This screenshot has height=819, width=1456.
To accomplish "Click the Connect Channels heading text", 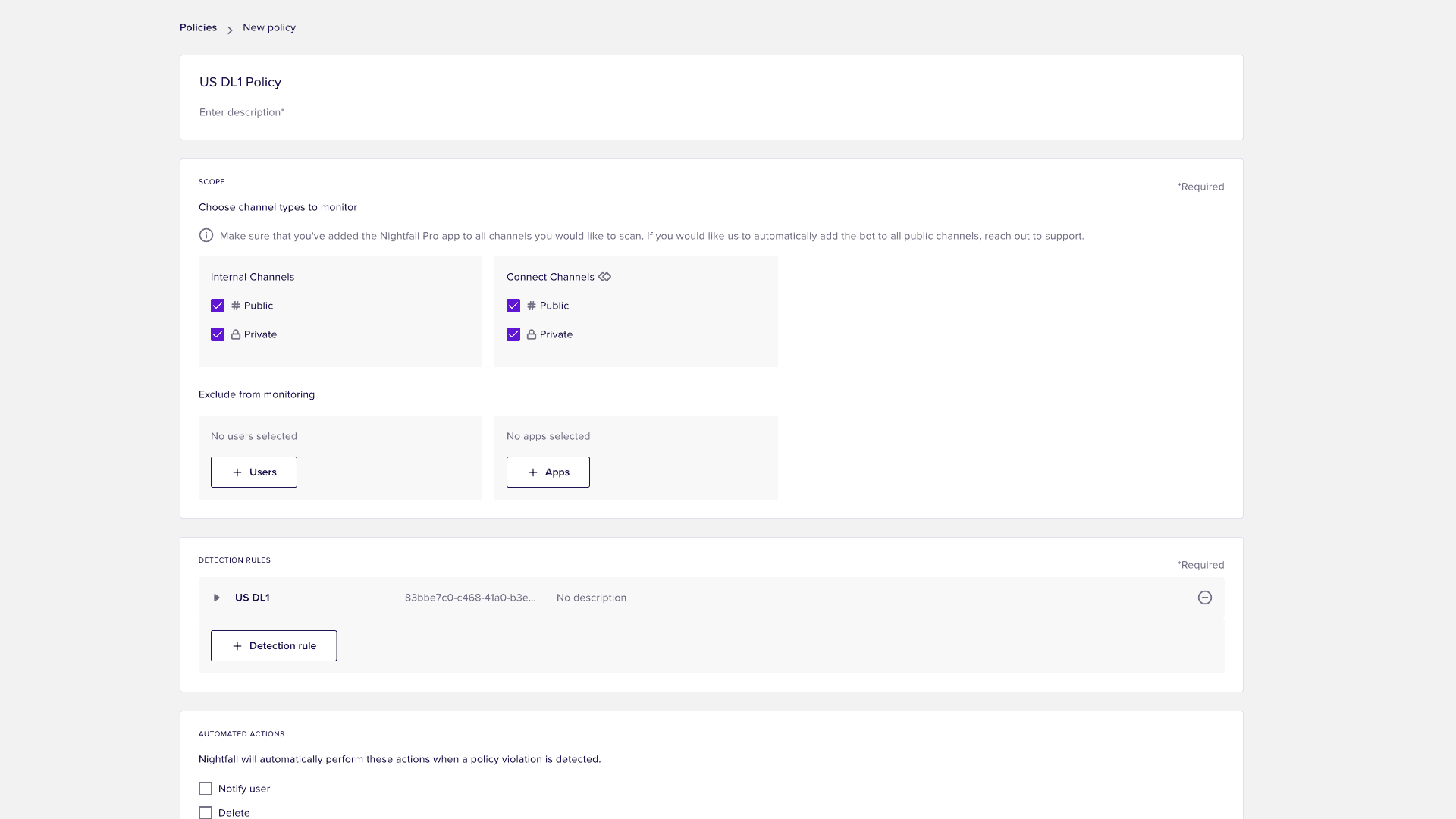I will coord(551,277).
